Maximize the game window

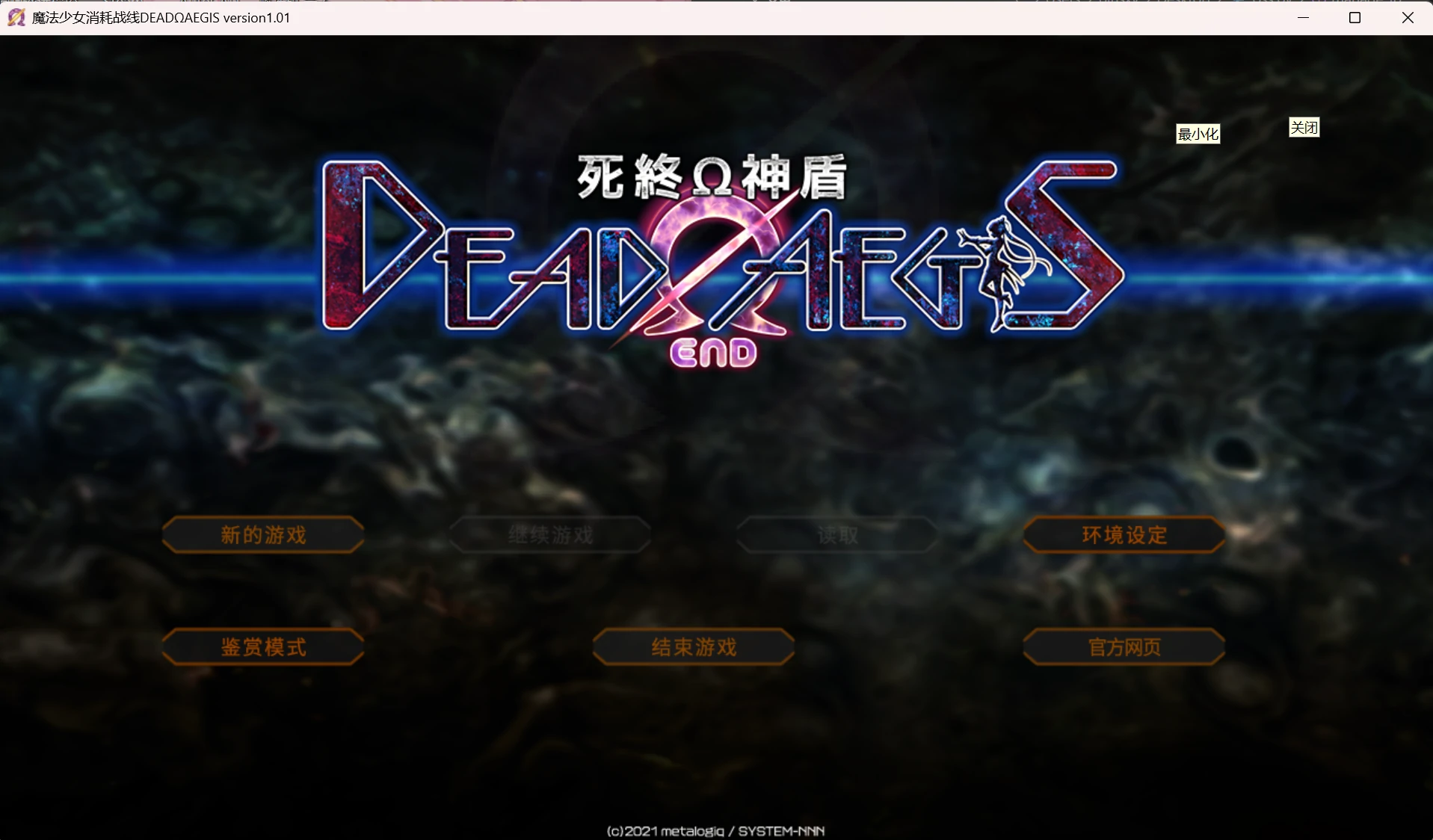tap(1355, 17)
